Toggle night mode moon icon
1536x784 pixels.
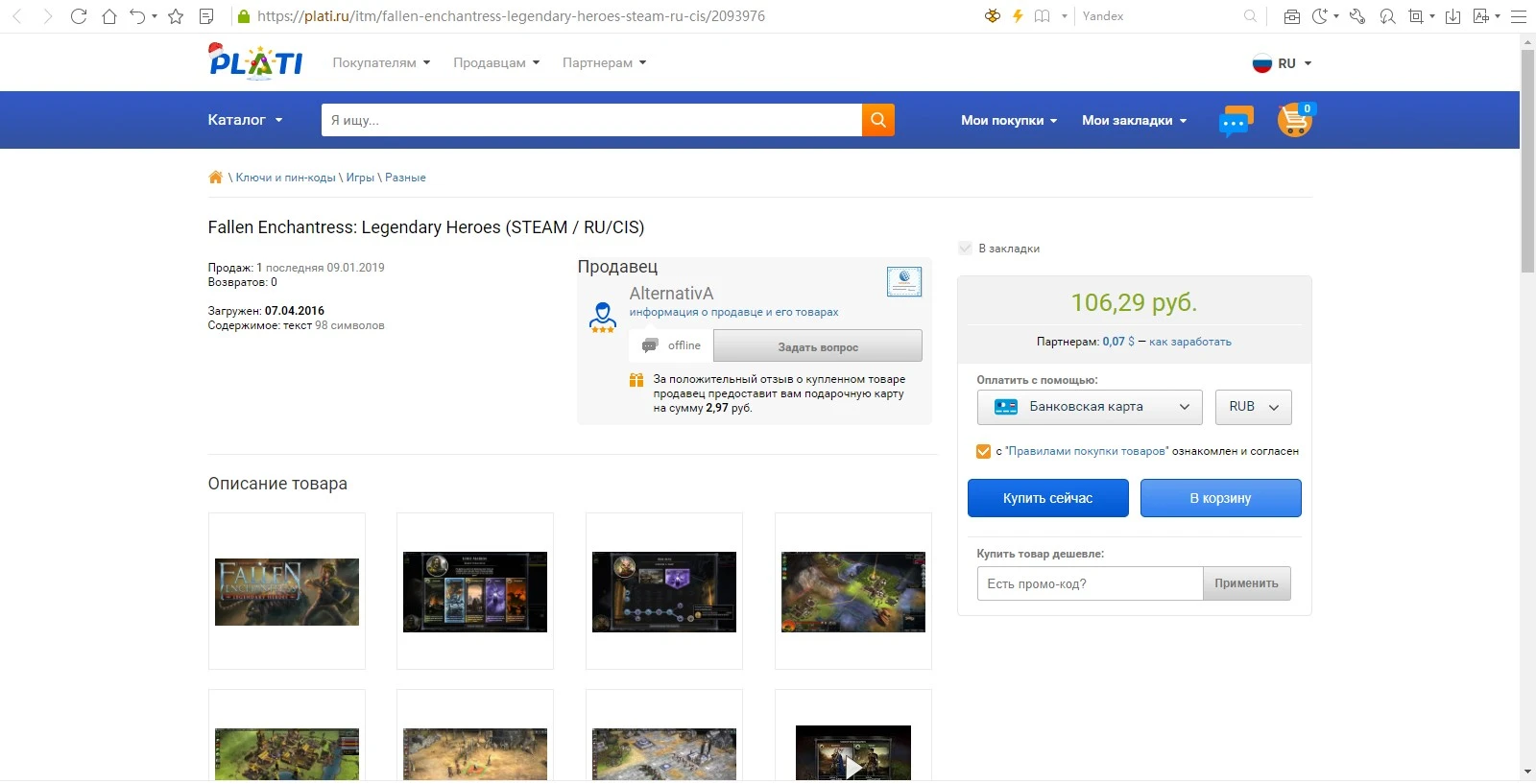[x=1320, y=16]
